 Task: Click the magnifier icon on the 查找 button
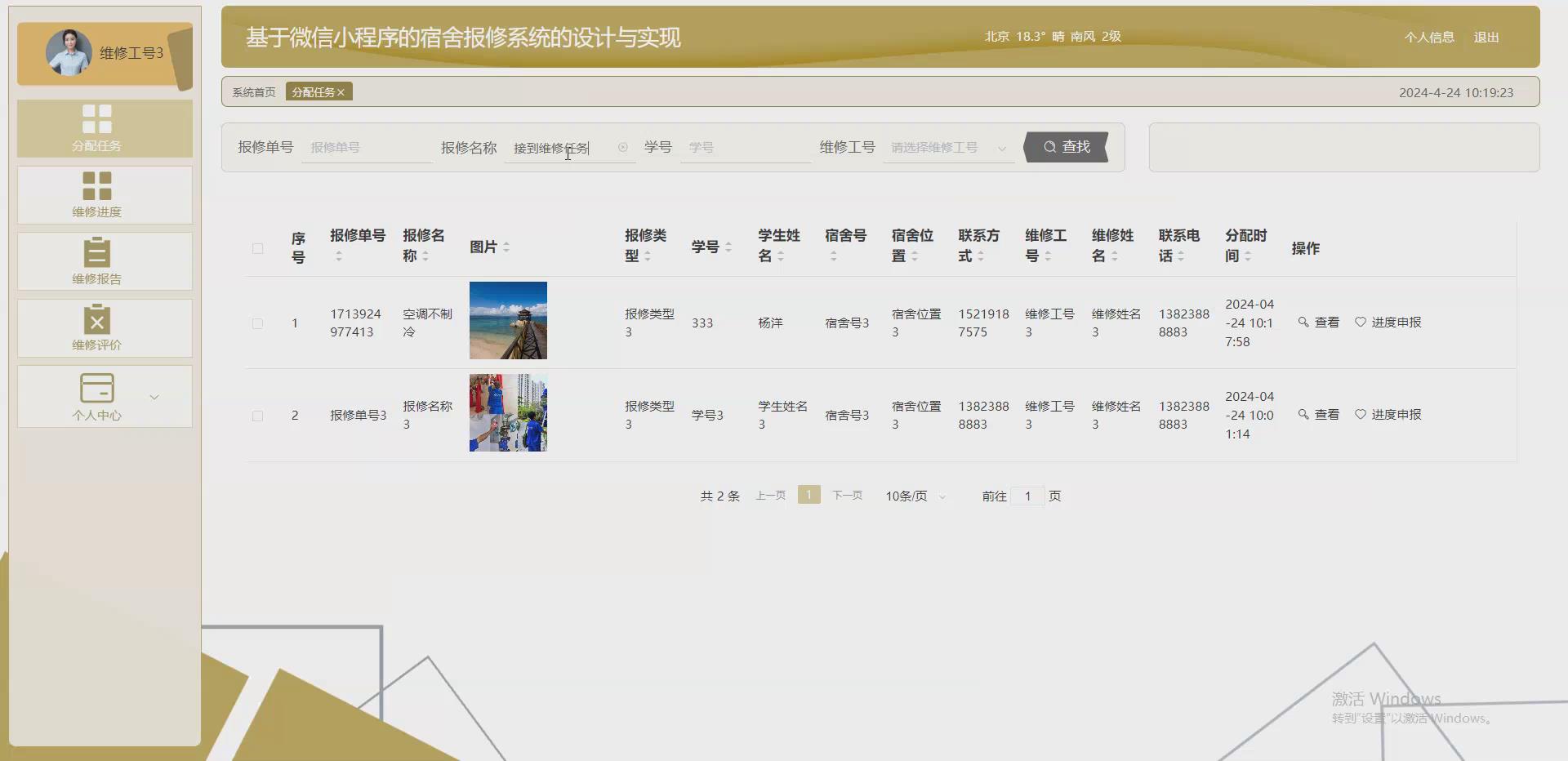(1050, 147)
